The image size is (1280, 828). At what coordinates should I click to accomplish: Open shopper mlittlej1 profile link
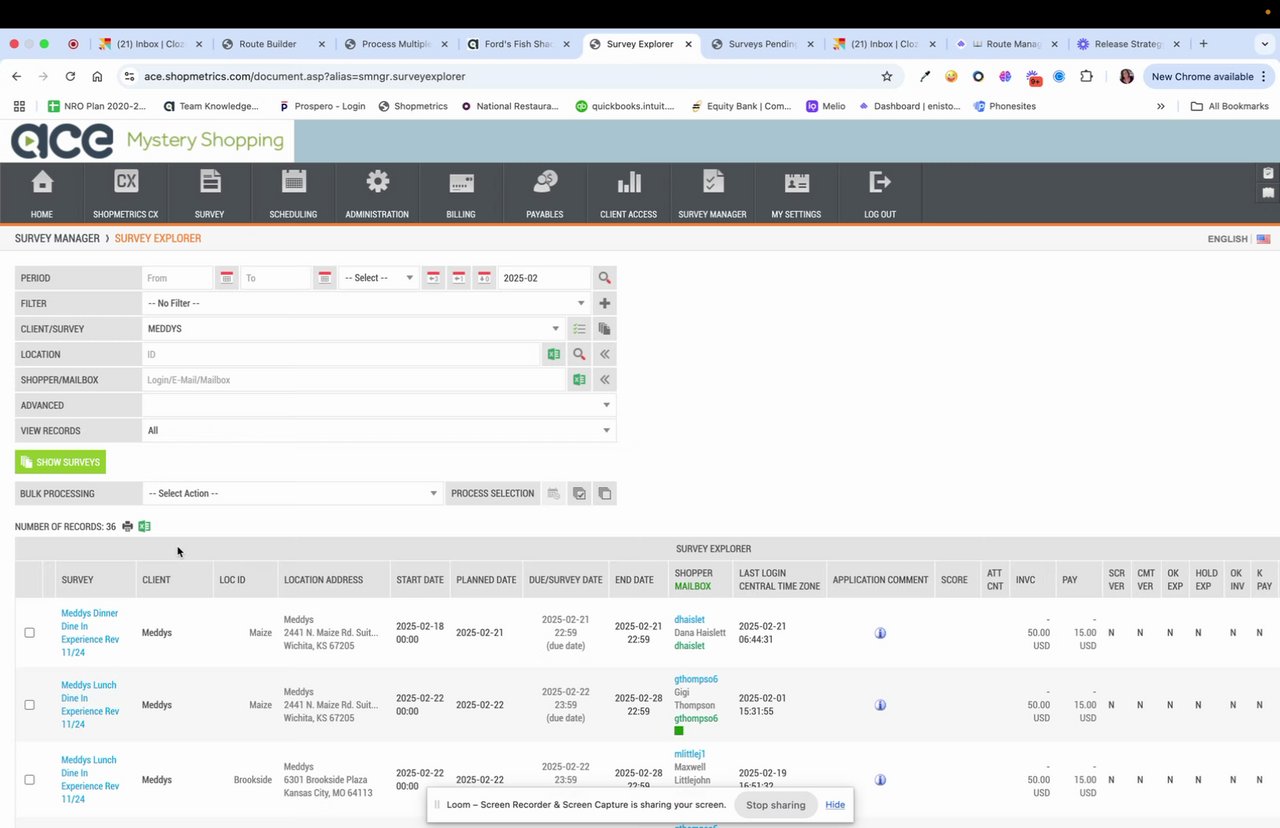(690, 754)
